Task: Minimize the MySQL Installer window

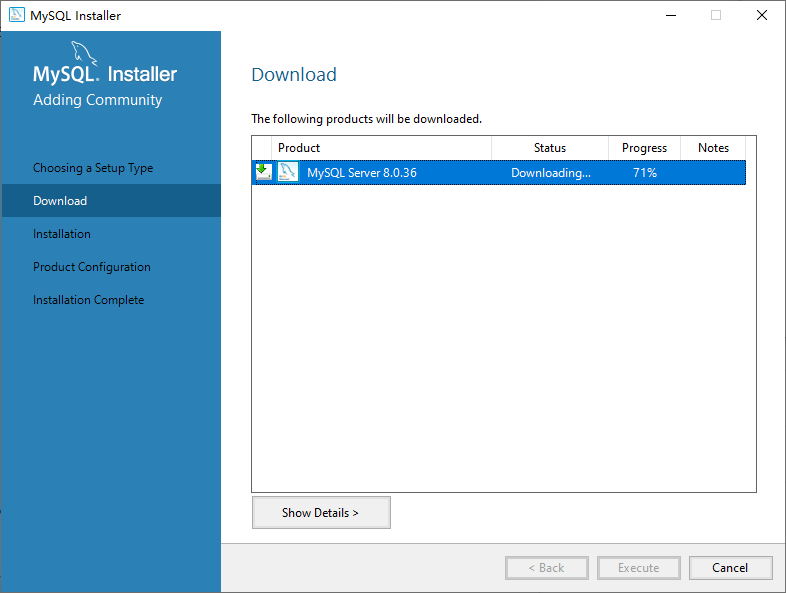Action: (671, 15)
